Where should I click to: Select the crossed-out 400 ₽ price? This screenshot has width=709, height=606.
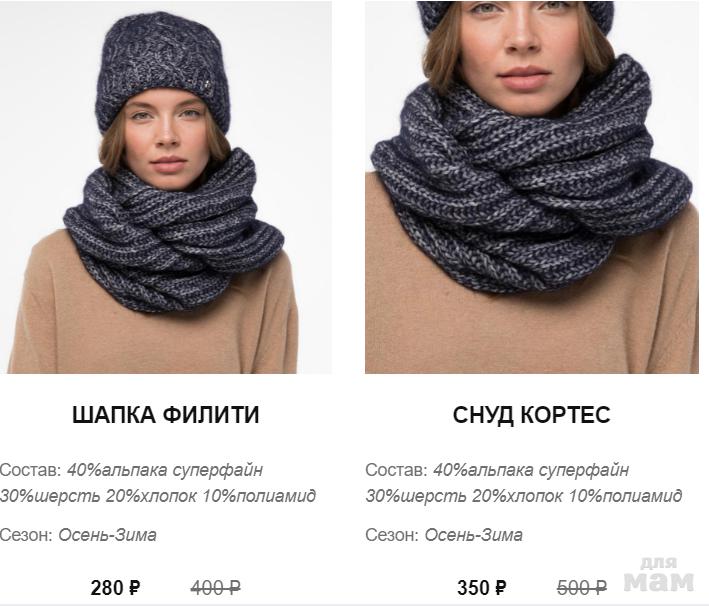(x=215, y=588)
